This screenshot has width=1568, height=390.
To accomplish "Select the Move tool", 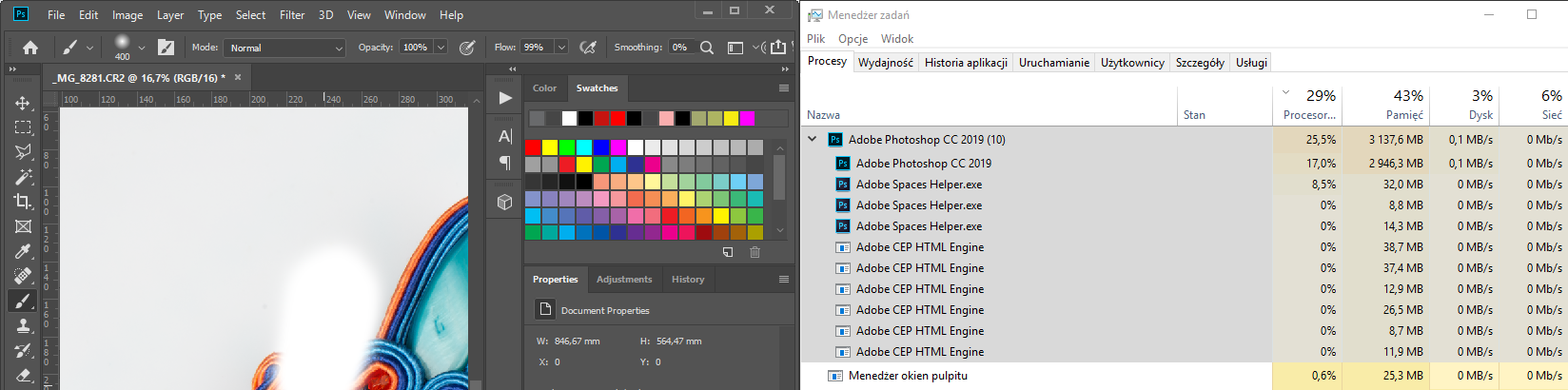I will [x=23, y=103].
